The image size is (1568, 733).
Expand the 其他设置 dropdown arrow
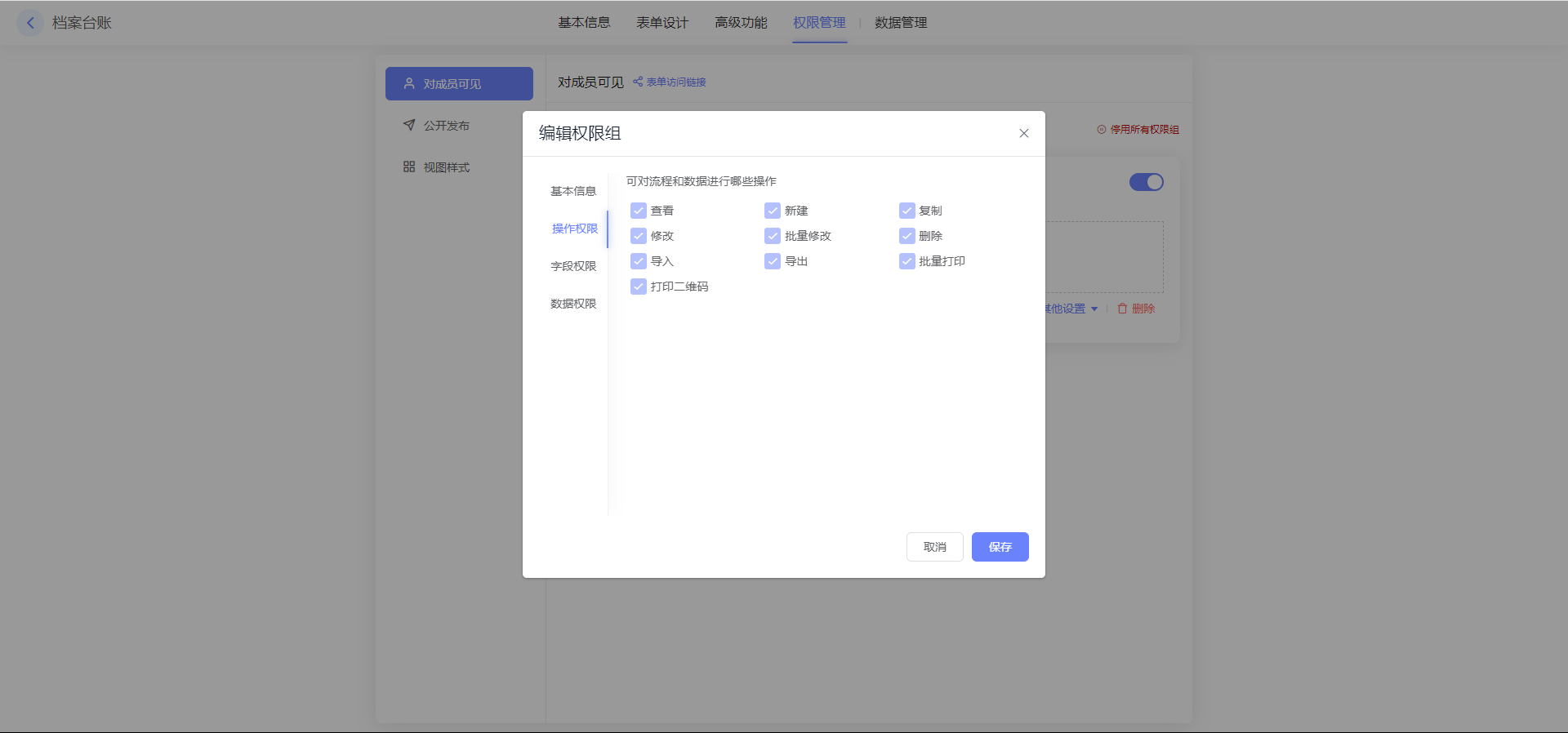(x=1094, y=309)
